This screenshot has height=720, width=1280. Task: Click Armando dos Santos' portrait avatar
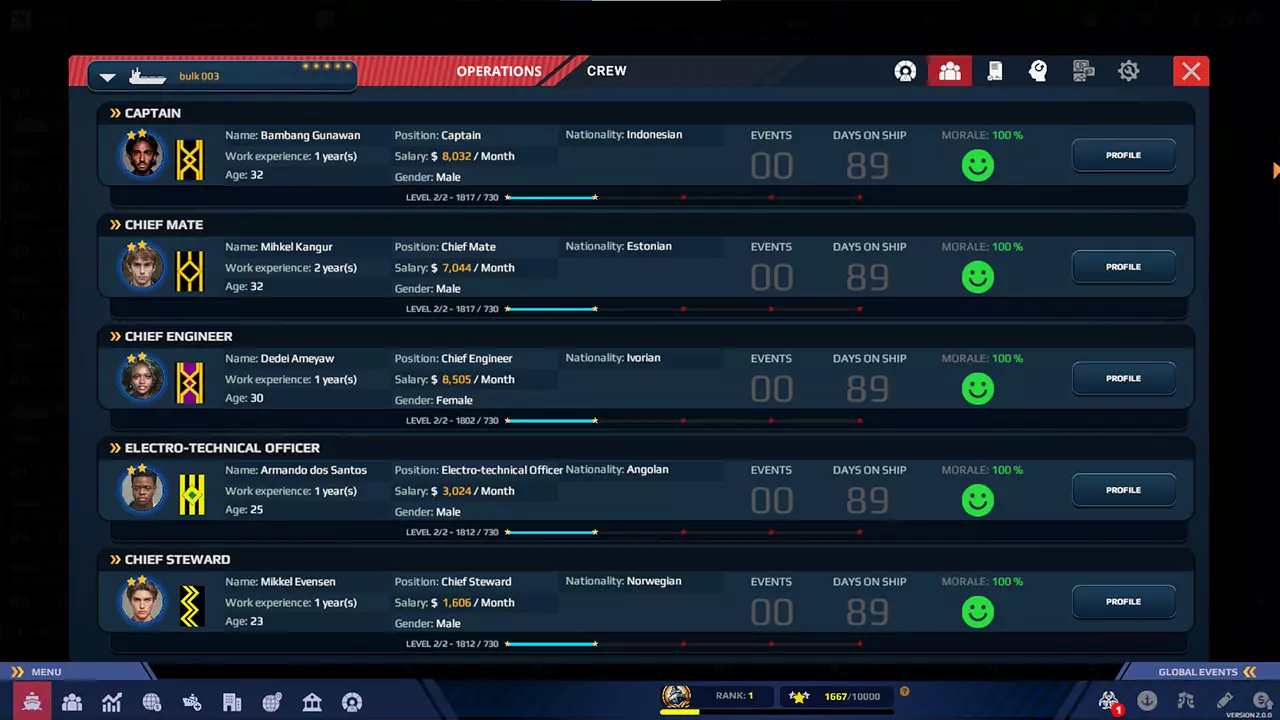(x=142, y=491)
